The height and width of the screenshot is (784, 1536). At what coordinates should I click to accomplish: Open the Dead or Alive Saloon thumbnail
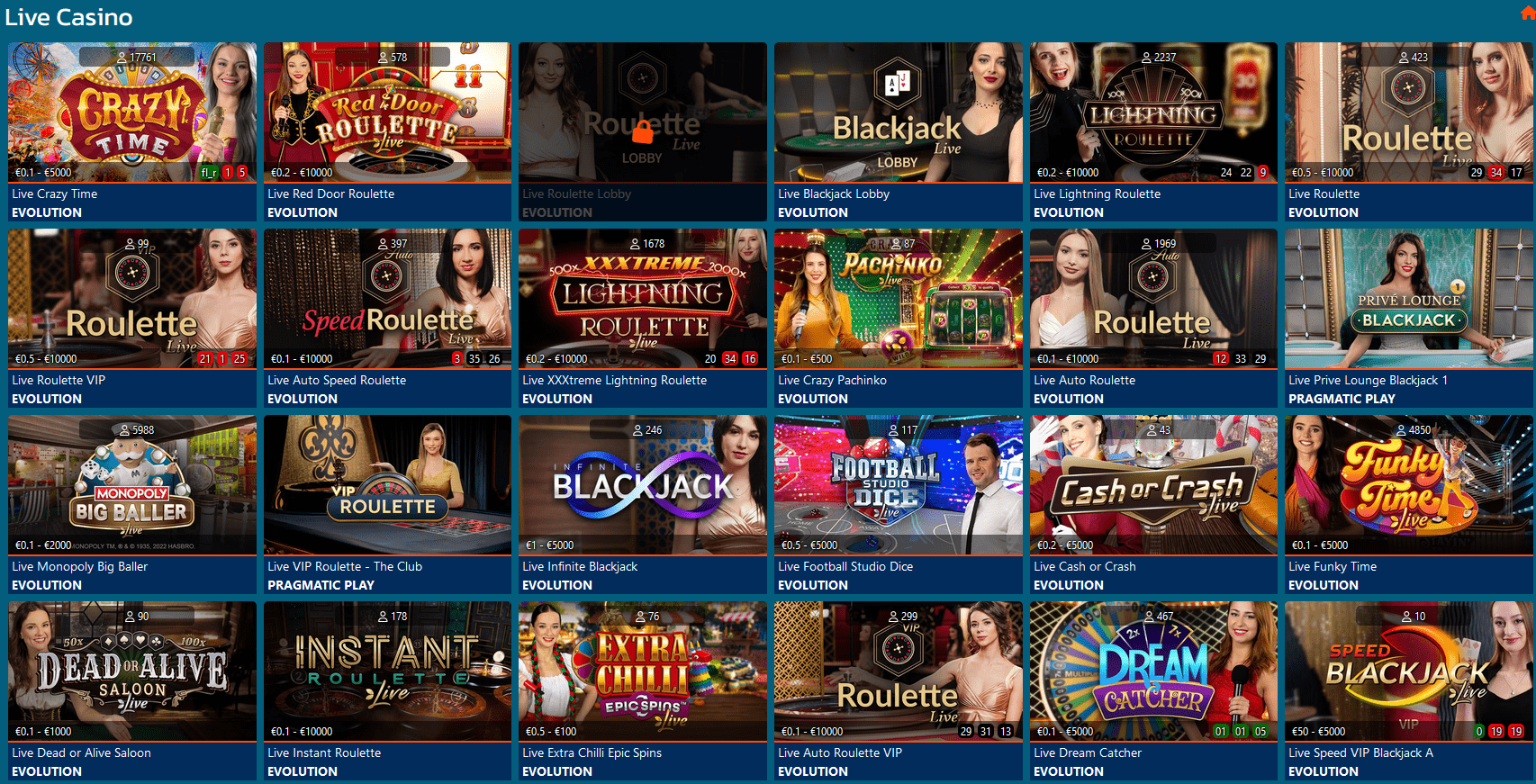(132, 671)
